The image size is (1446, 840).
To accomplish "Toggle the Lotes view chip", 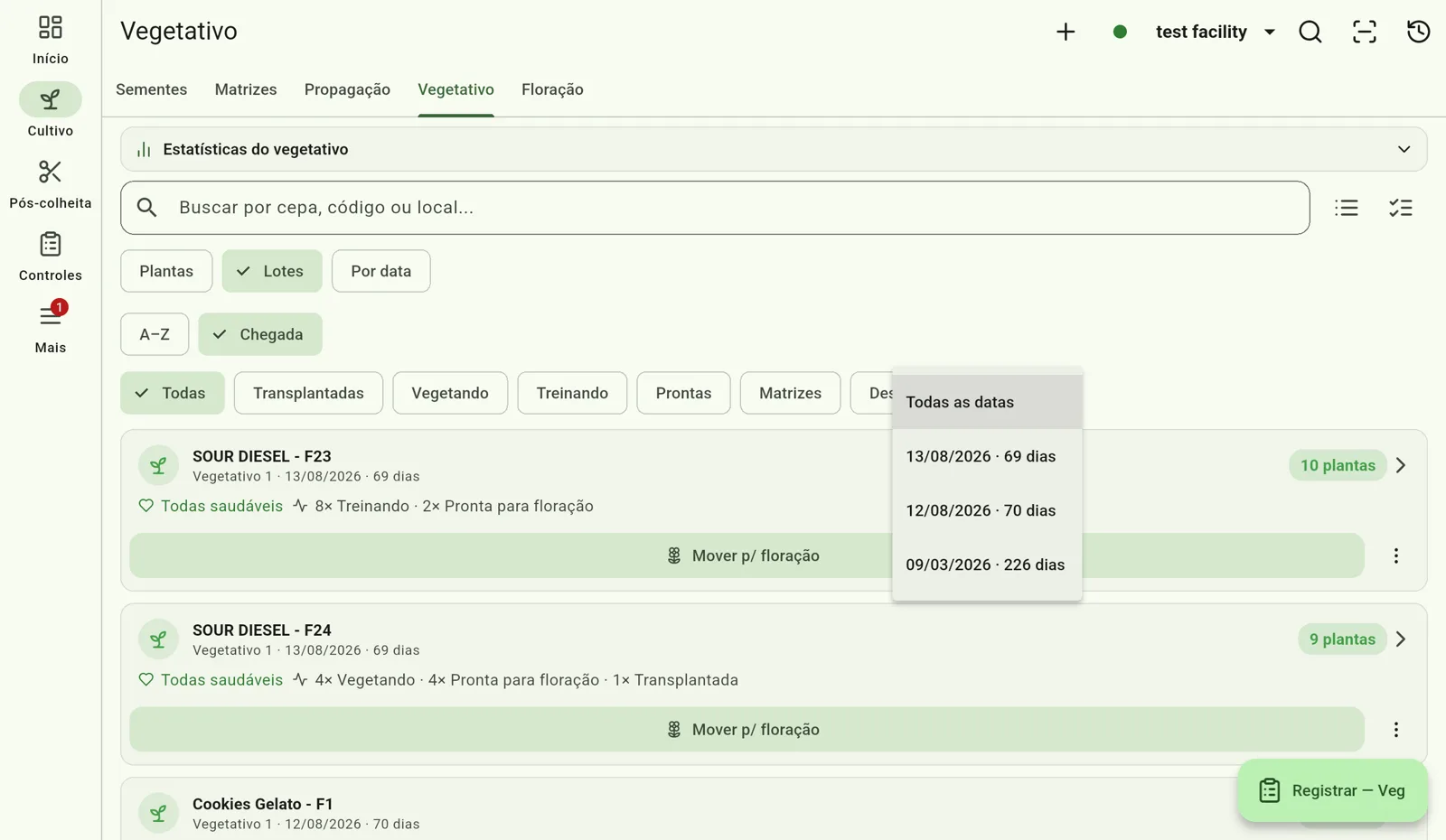I will (272, 271).
